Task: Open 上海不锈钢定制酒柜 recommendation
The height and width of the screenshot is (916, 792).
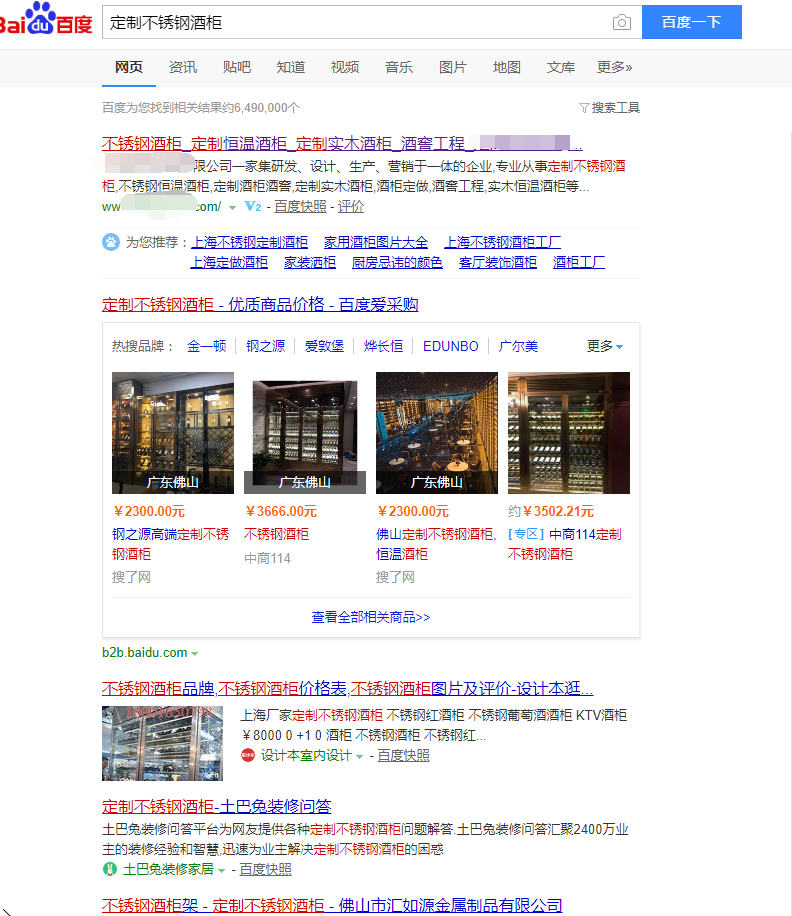Action: [x=249, y=242]
